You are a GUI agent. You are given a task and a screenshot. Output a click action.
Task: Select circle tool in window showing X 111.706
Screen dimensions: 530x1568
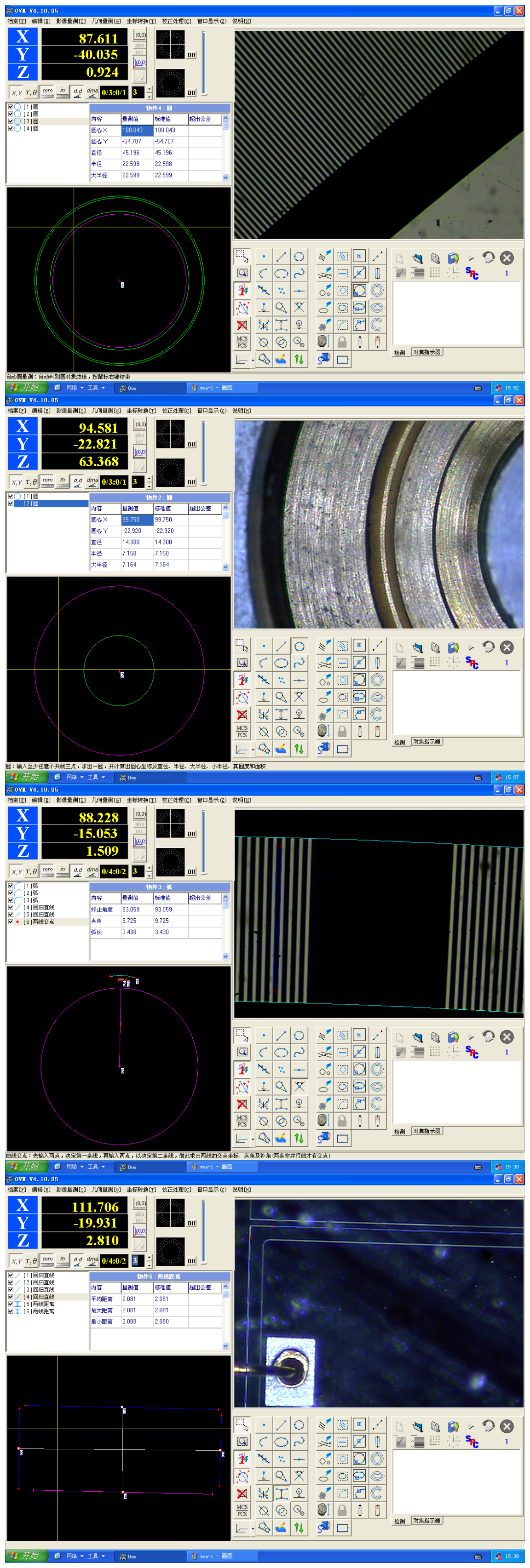pyautogui.click(x=299, y=1425)
